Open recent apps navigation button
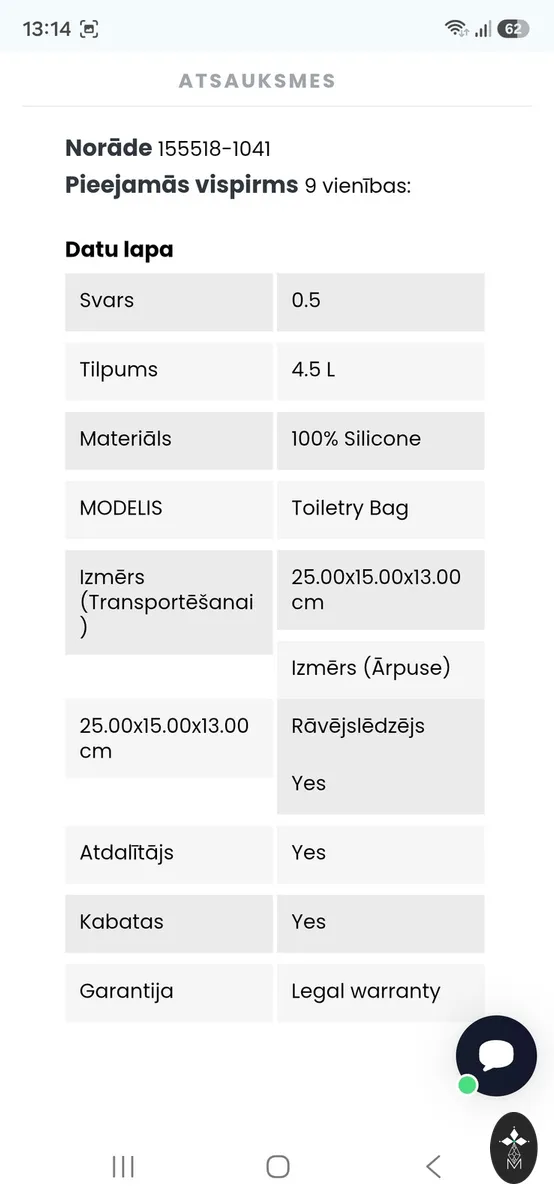The height and width of the screenshot is (1200, 554). 123,1166
